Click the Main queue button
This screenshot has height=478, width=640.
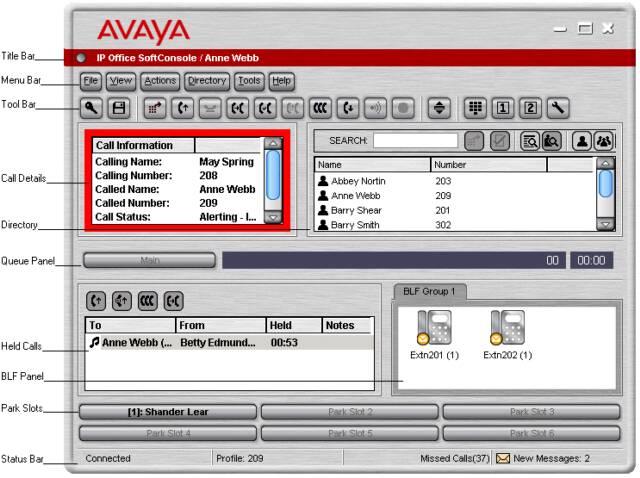pos(149,260)
